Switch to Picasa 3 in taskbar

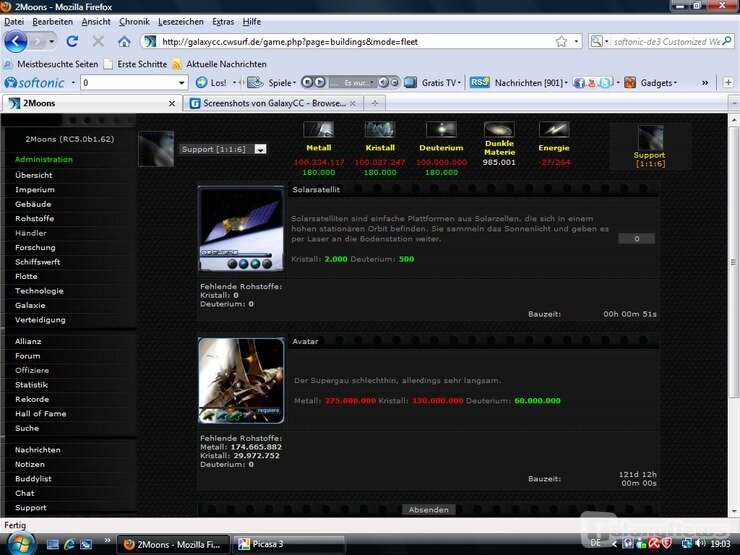[288, 544]
